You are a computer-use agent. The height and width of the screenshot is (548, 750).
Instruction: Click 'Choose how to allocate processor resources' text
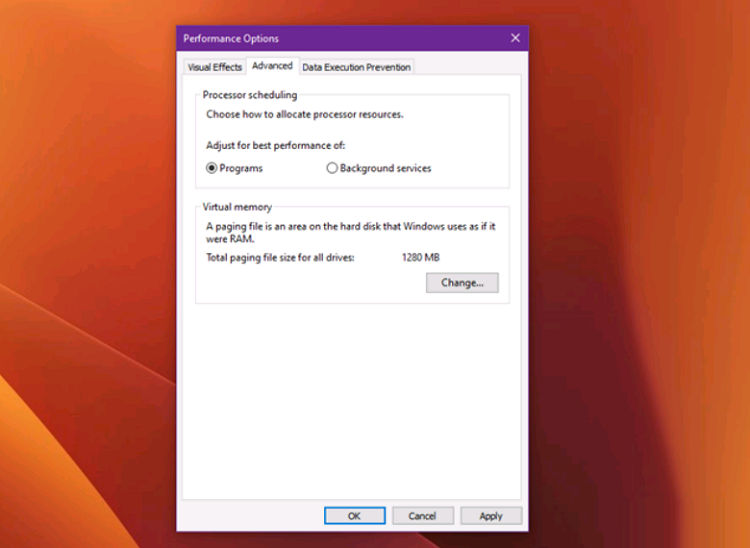(305, 114)
